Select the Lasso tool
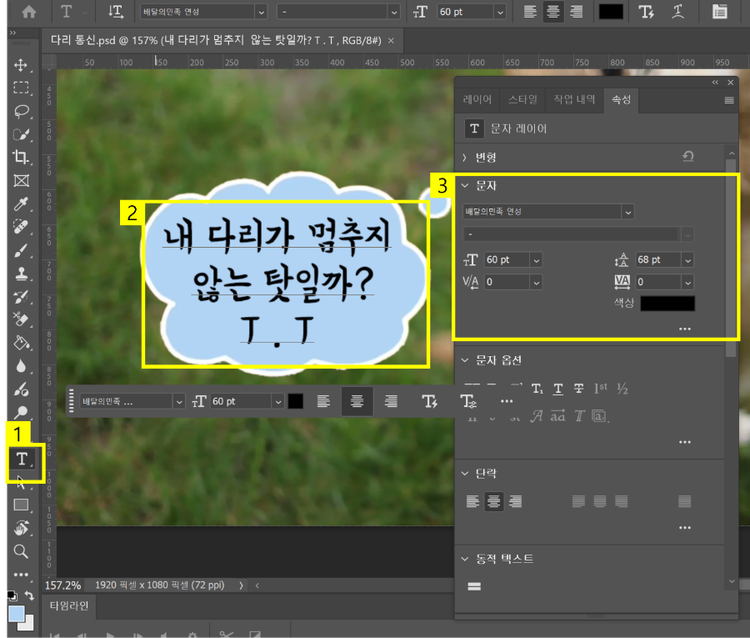The image size is (750, 638). tap(21, 111)
